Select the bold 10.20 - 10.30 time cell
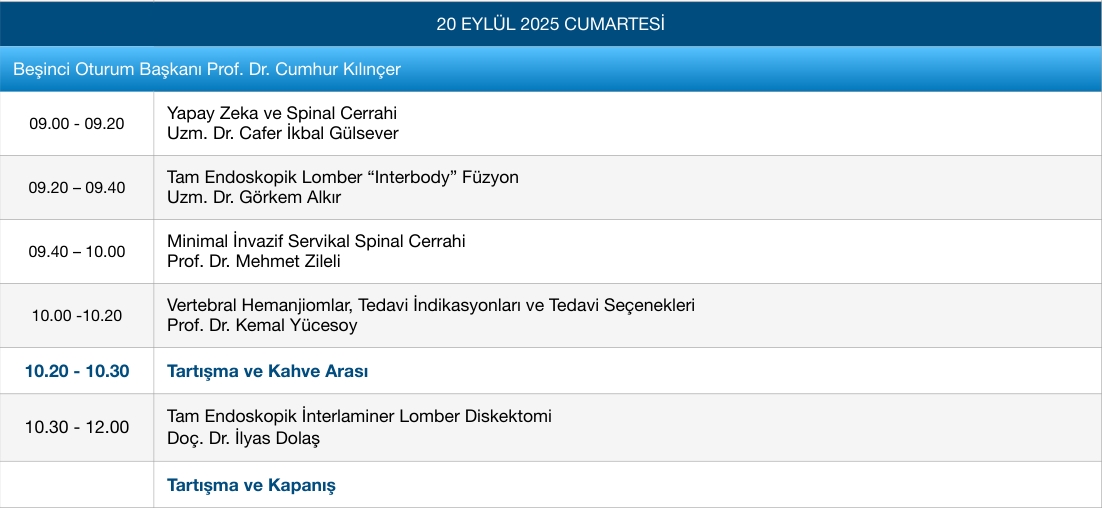This screenshot has height=508, width=1102. (77, 371)
